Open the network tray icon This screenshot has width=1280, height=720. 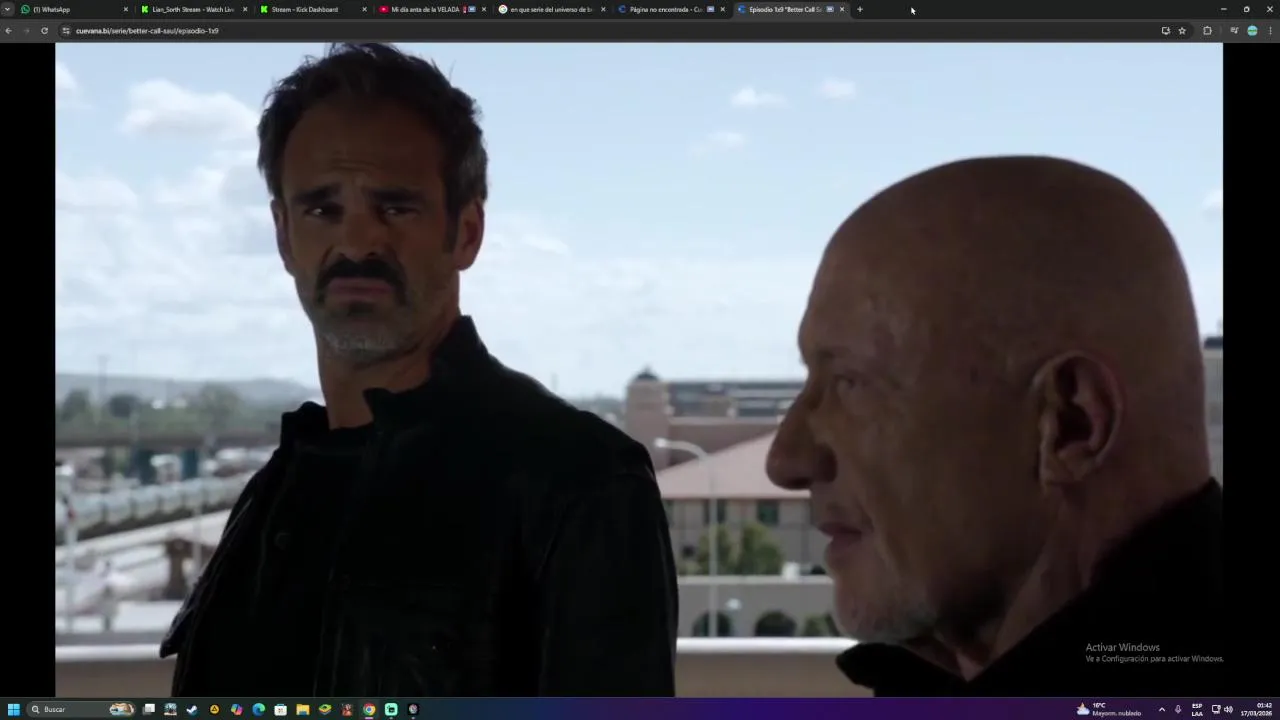(x=1216, y=709)
